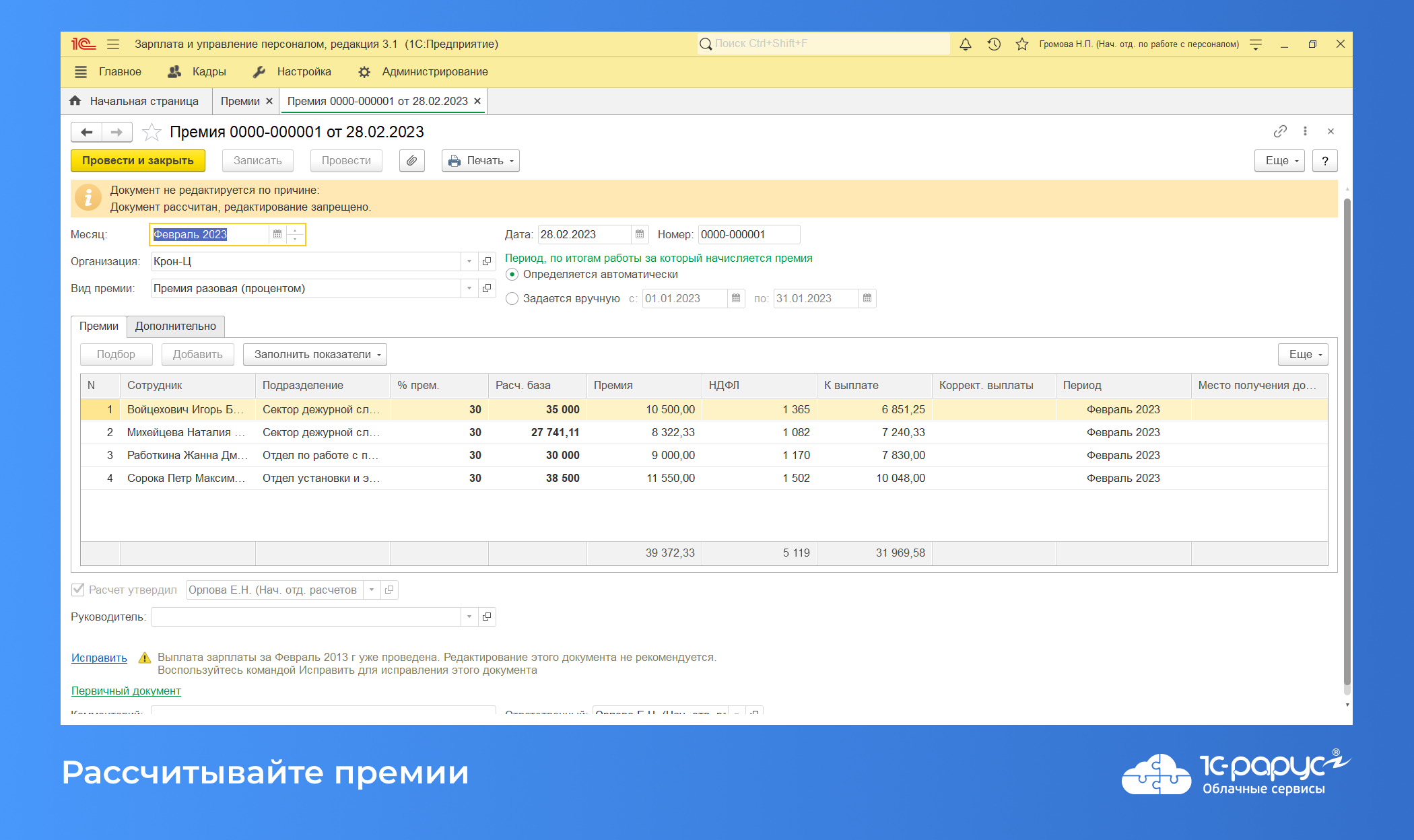
Task: Select the Определяется автоматически option
Action: coord(513,274)
